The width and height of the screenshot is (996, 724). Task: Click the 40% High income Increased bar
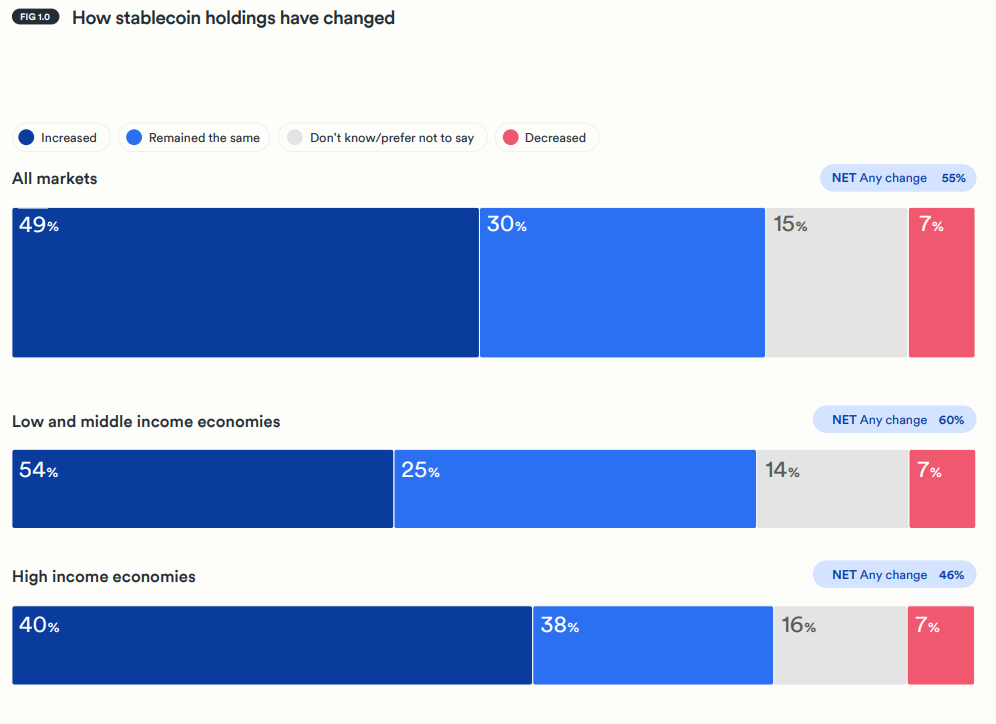pyautogui.click(x=271, y=645)
